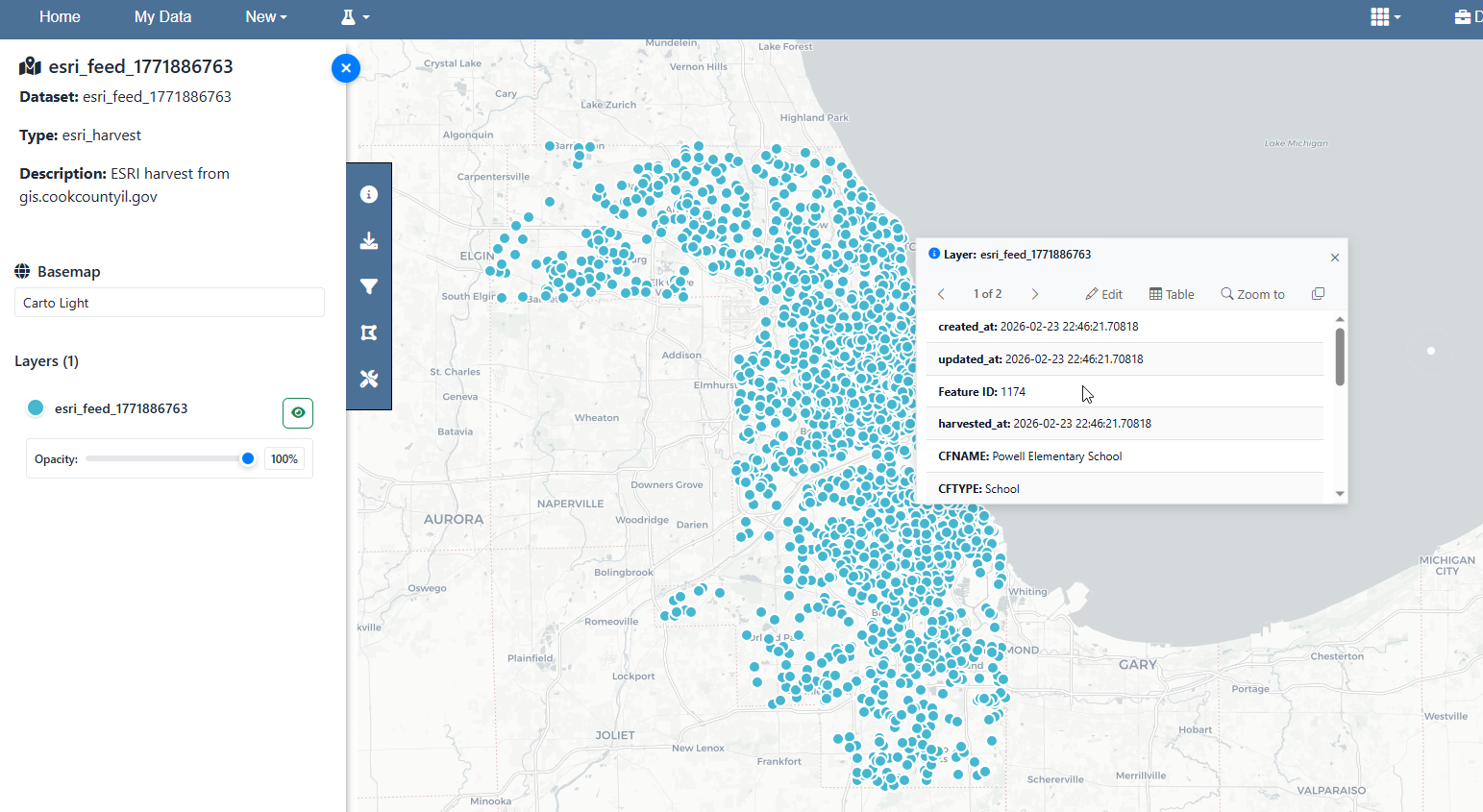Click the popup scrollbar thumb

coord(1340,357)
